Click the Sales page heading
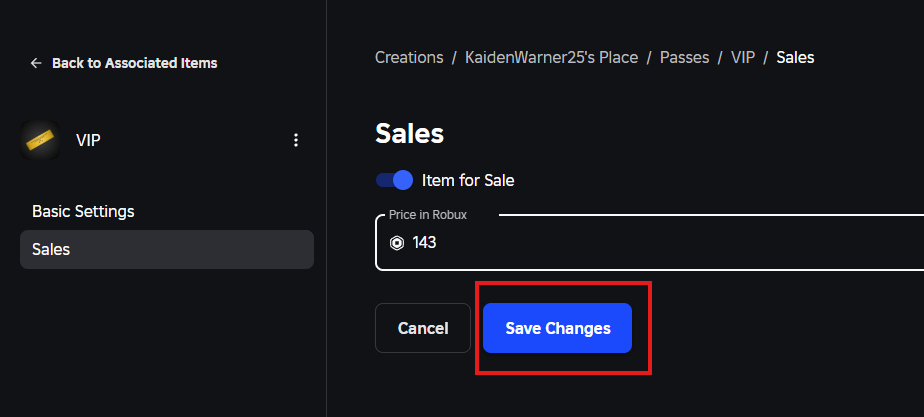The height and width of the screenshot is (417, 924). (409, 133)
